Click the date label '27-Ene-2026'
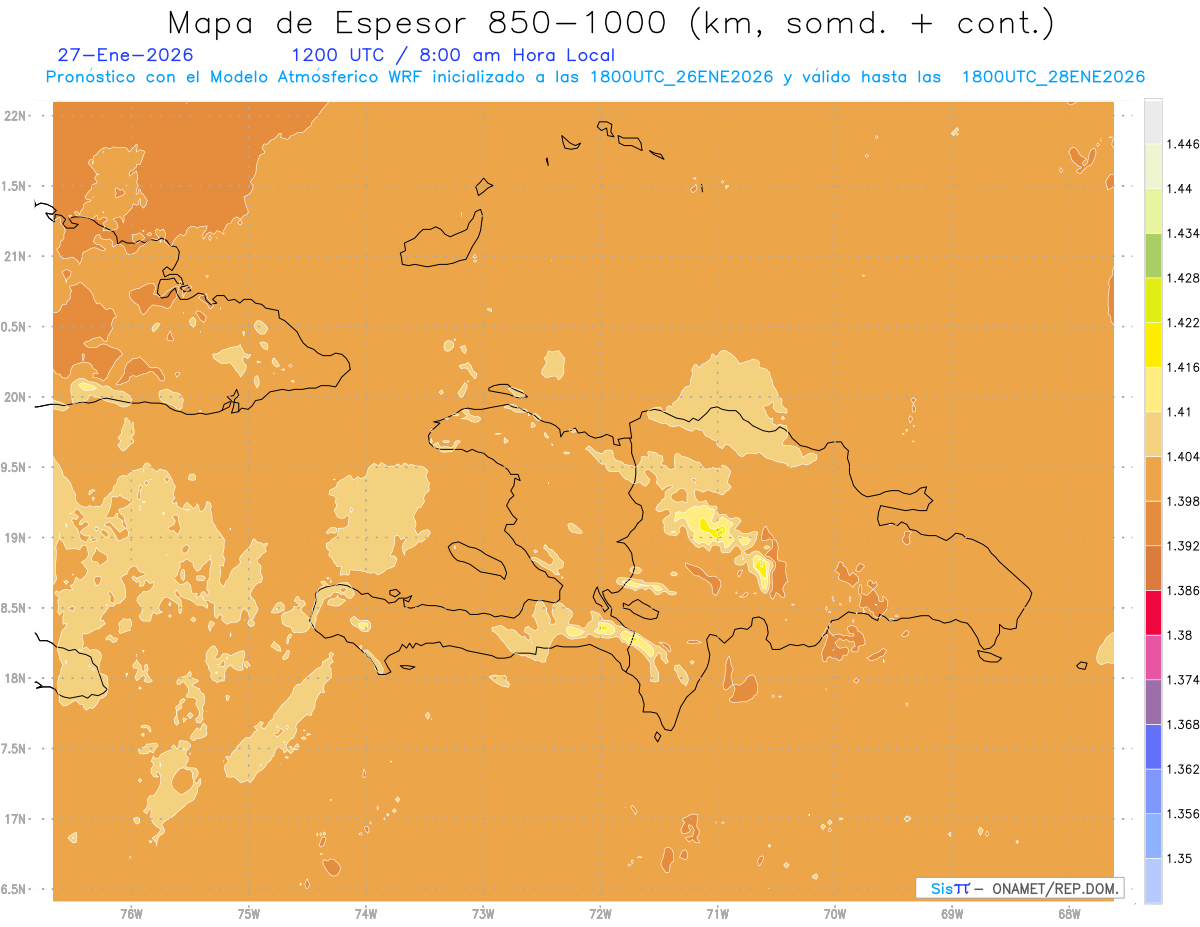This screenshot has width=1200, height=927. pyautogui.click(x=127, y=55)
